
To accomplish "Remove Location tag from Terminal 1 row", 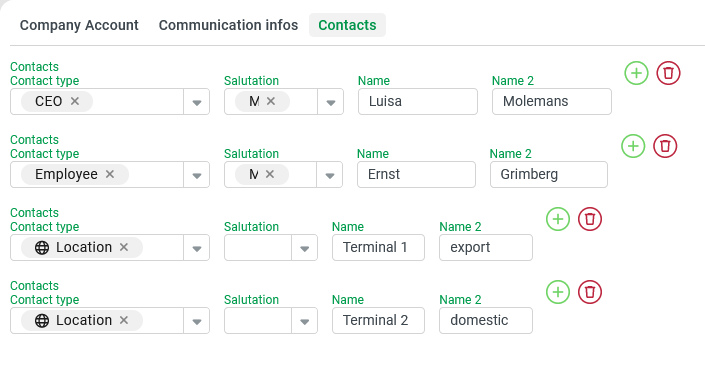I will (x=124, y=247).
